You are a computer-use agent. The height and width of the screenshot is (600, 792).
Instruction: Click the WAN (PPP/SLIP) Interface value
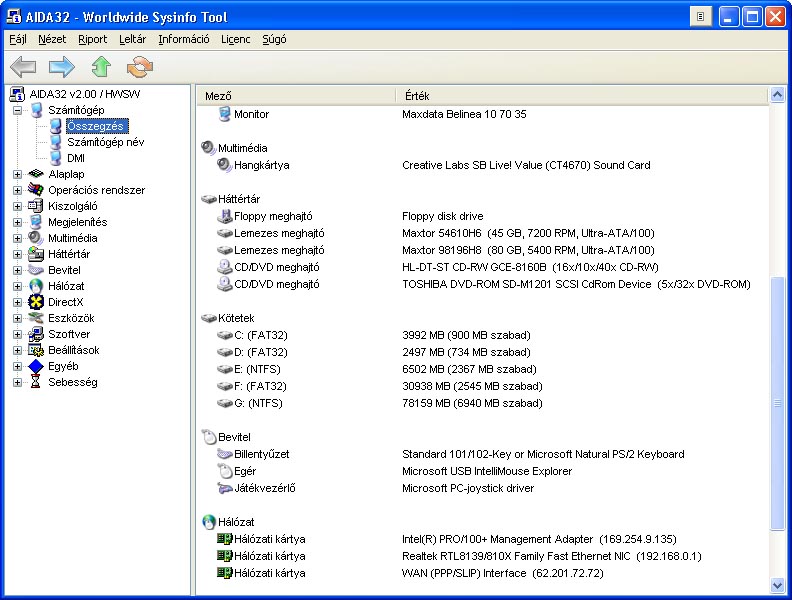click(503, 573)
